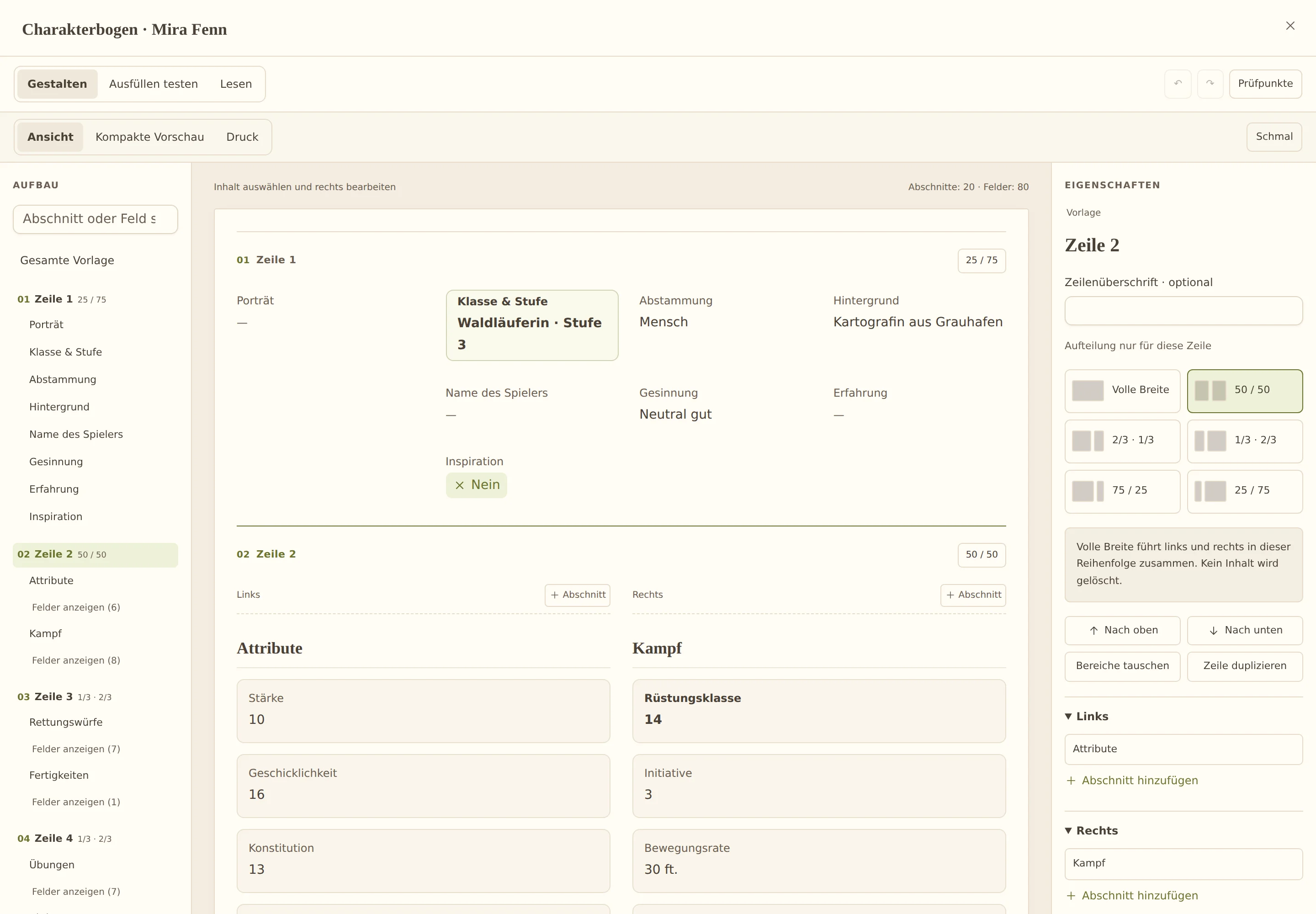1316x914 pixels.
Task: Open Prüfpunkte panel
Action: coord(1265,84)
